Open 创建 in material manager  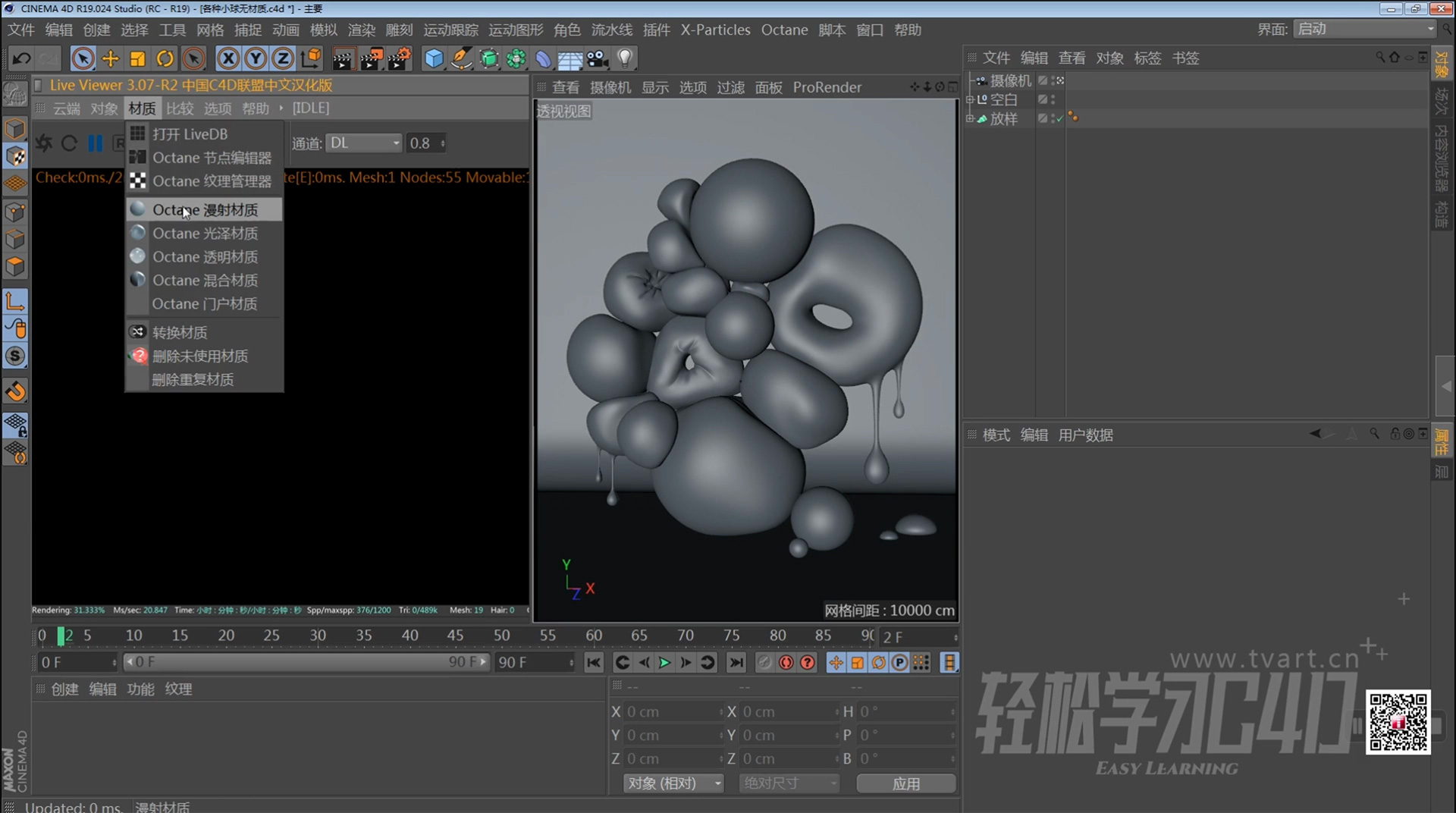(x=64, y=689)
